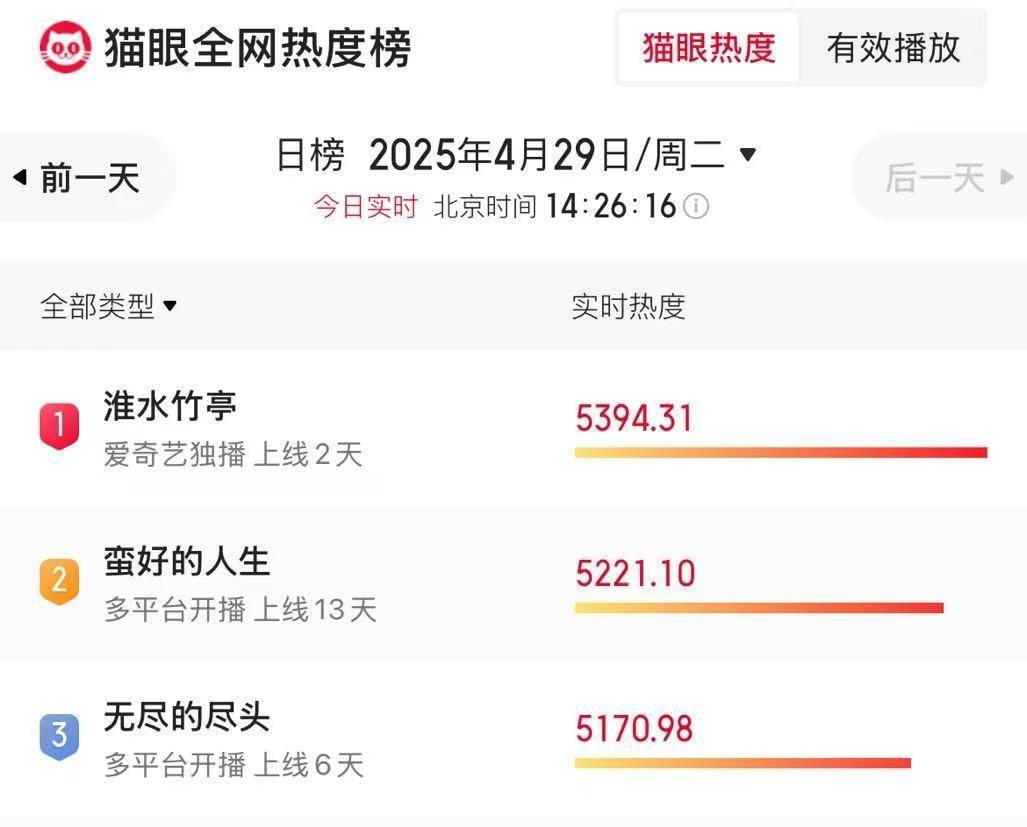Click the Maoyan cat logo icon
Screen dimensions: 1027x827
pyautogui.click(x=65, y=46)
